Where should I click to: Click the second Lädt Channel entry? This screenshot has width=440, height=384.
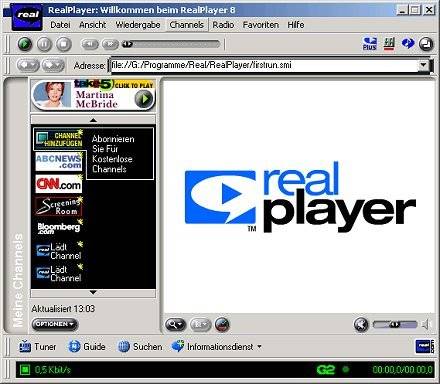[59, 273]
